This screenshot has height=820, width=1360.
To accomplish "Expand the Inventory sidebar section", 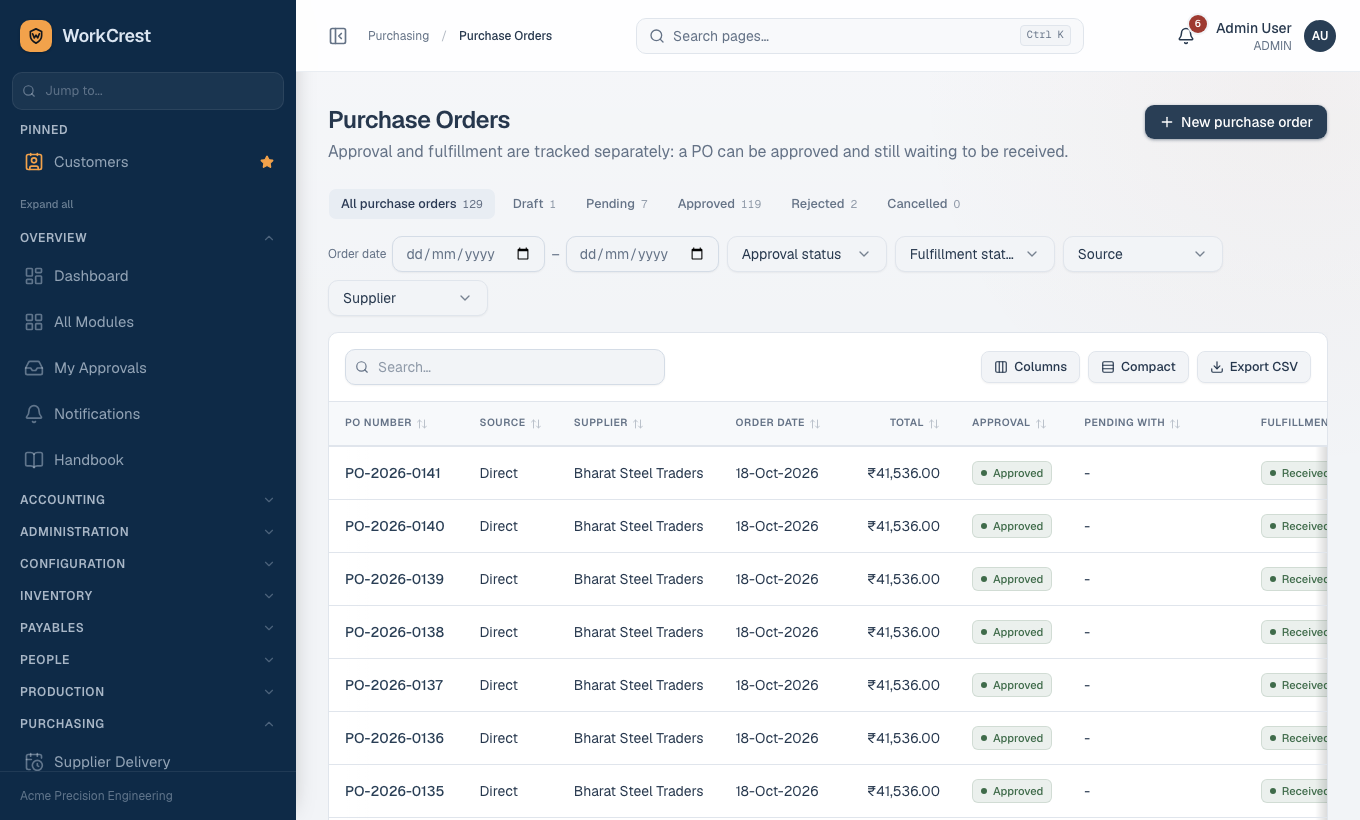I will pyautogui.click(x=148, y=596).
